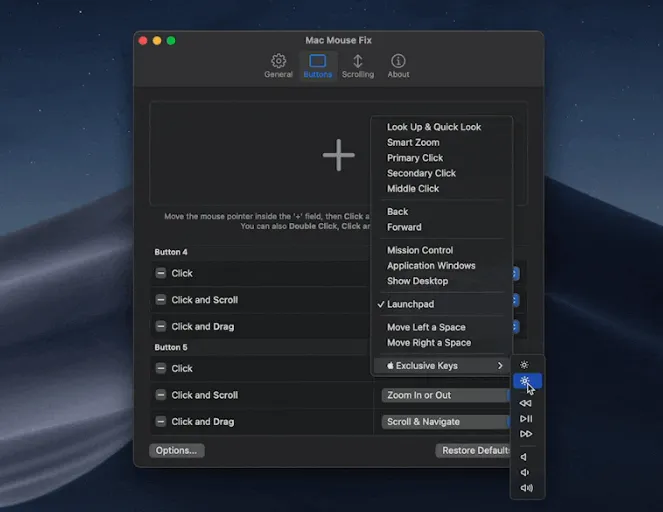Click the large plus field
The width and height of the screenshot is (663, 512).
[338, 154]
